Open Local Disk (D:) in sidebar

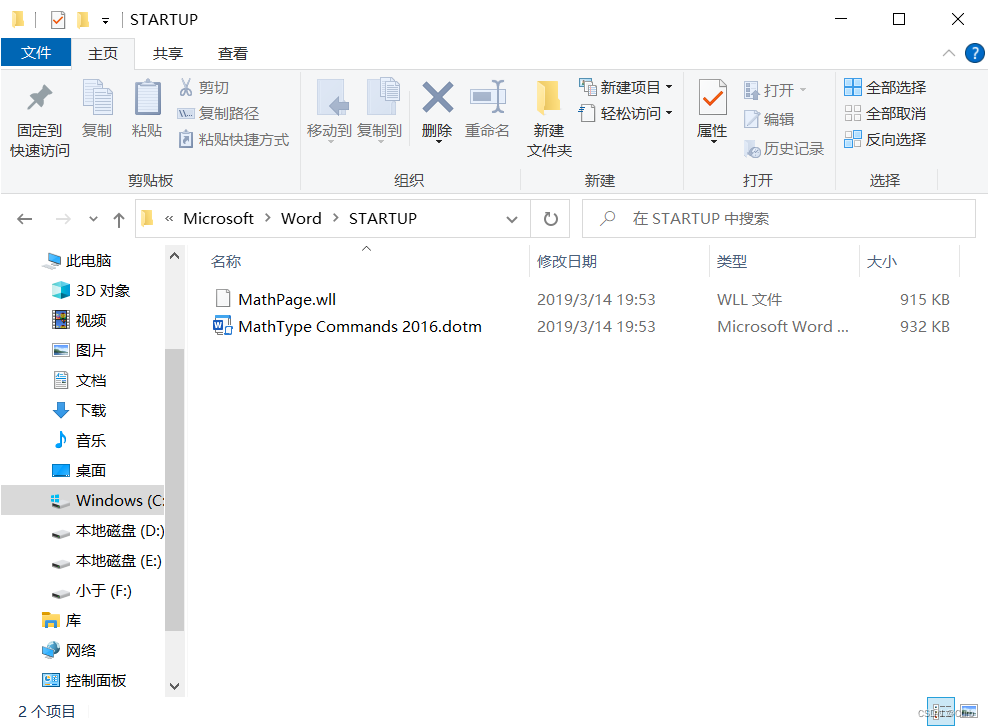tap(108, 531)
